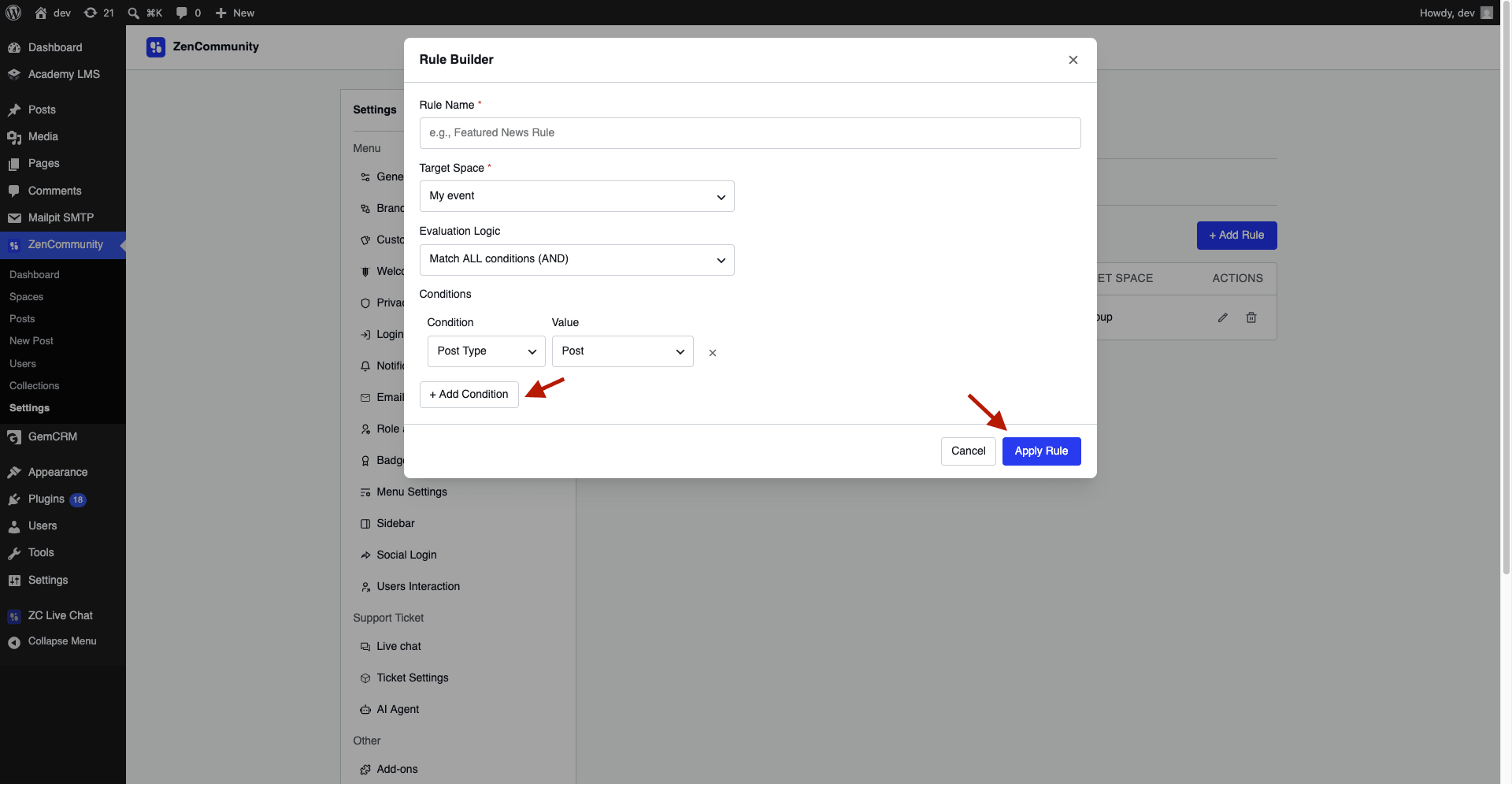The width and height of the screenshot is (1512, 802).
Task: Click the Social Login icon
Action: coord(365,555)
